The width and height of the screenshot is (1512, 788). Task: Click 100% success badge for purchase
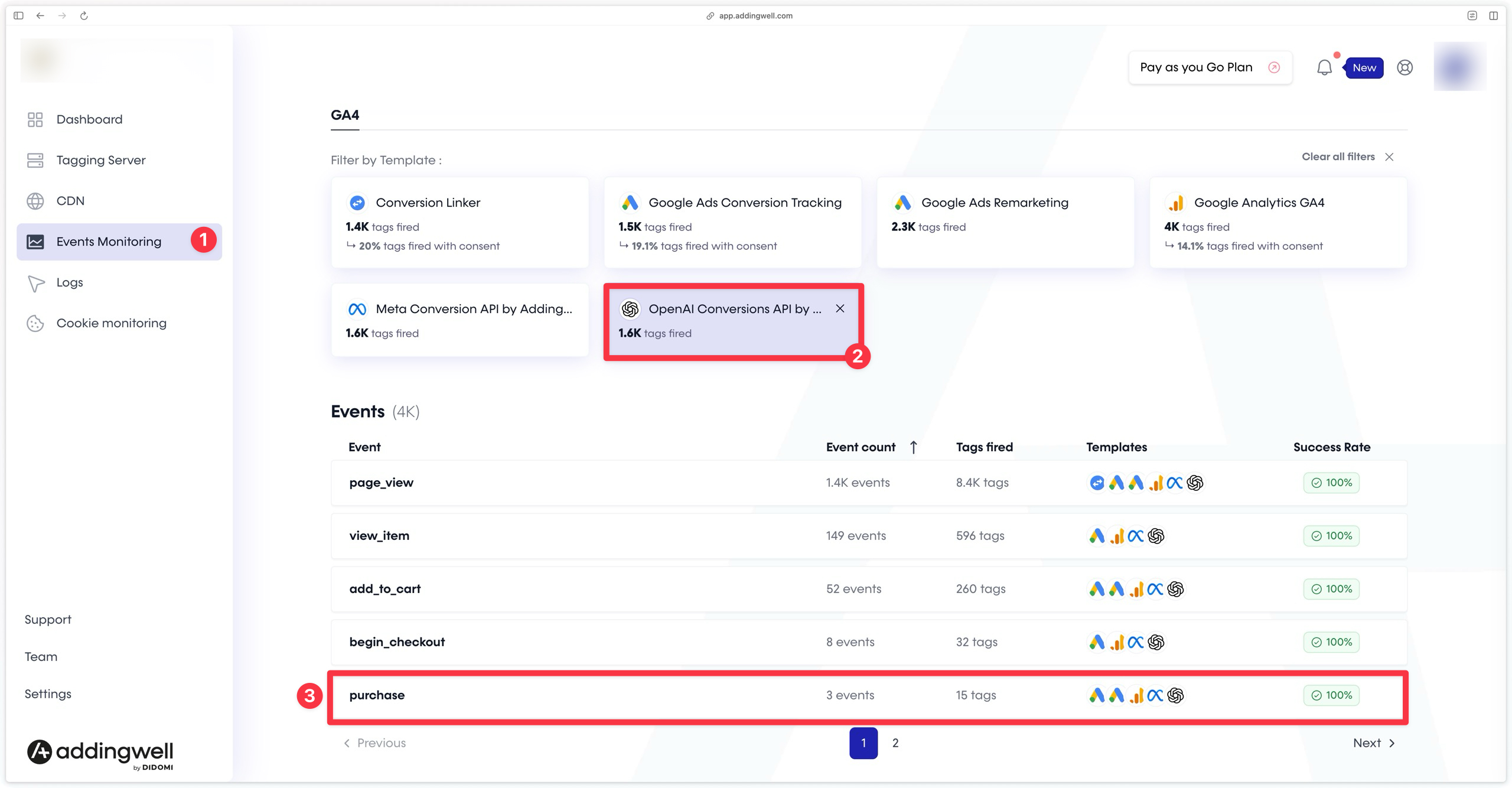(1331, 695)
